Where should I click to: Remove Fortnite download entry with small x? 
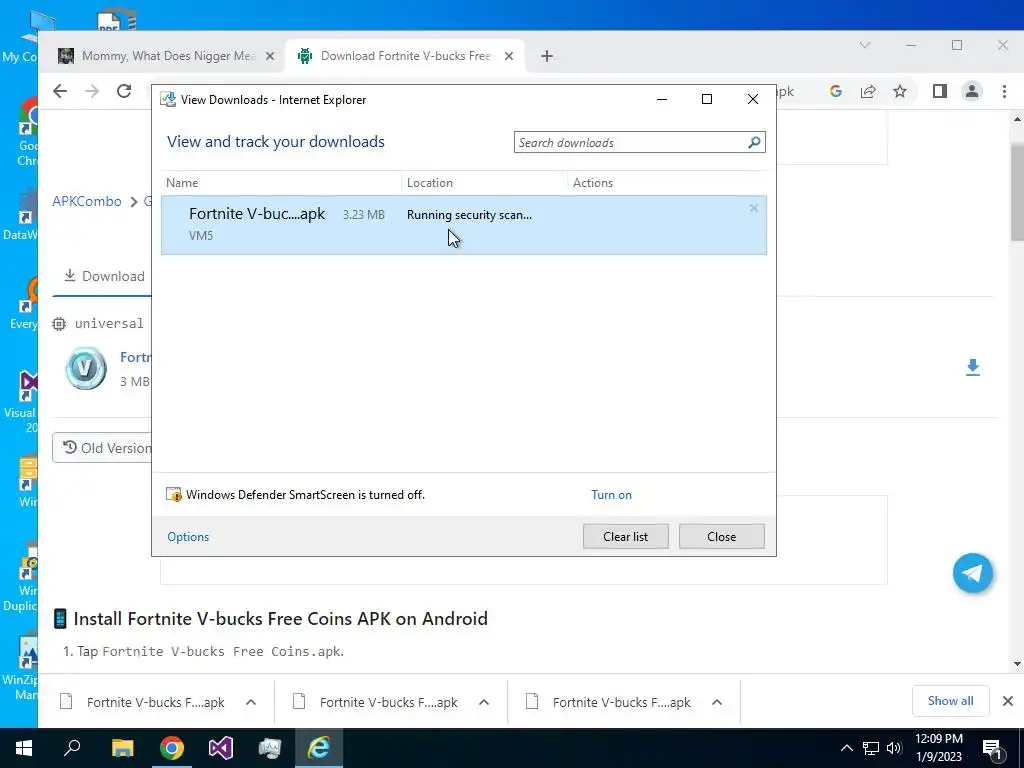click(x=754, y=208)
